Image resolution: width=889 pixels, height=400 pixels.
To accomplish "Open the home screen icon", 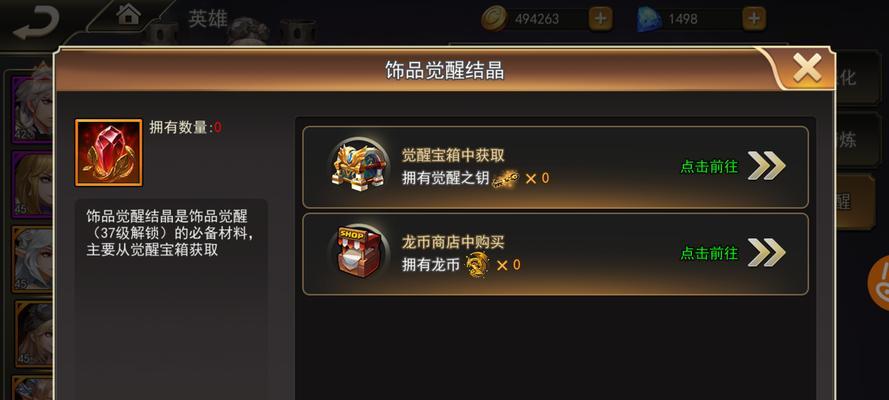I will point(129,15).
